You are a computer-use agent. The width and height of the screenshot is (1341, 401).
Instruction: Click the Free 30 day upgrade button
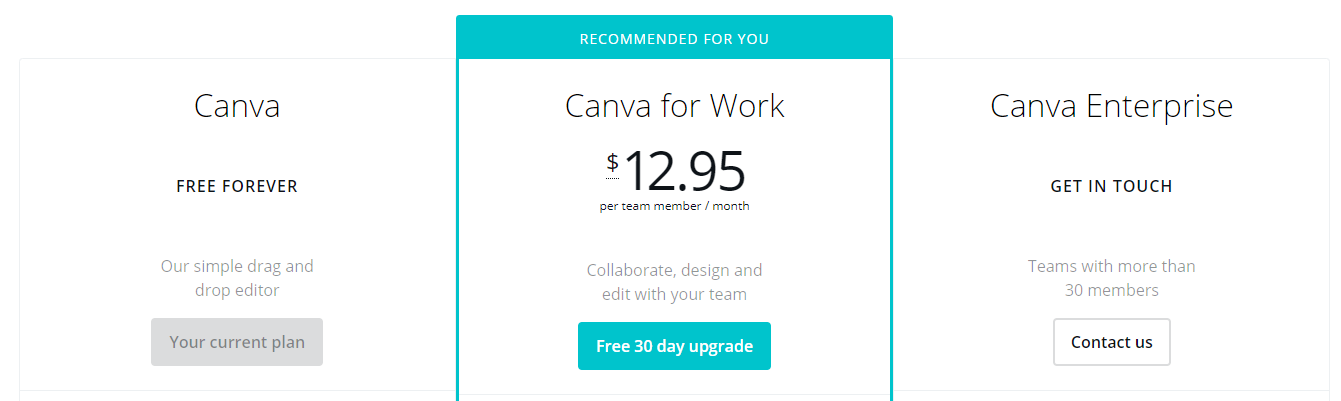[x=674, y=346]
